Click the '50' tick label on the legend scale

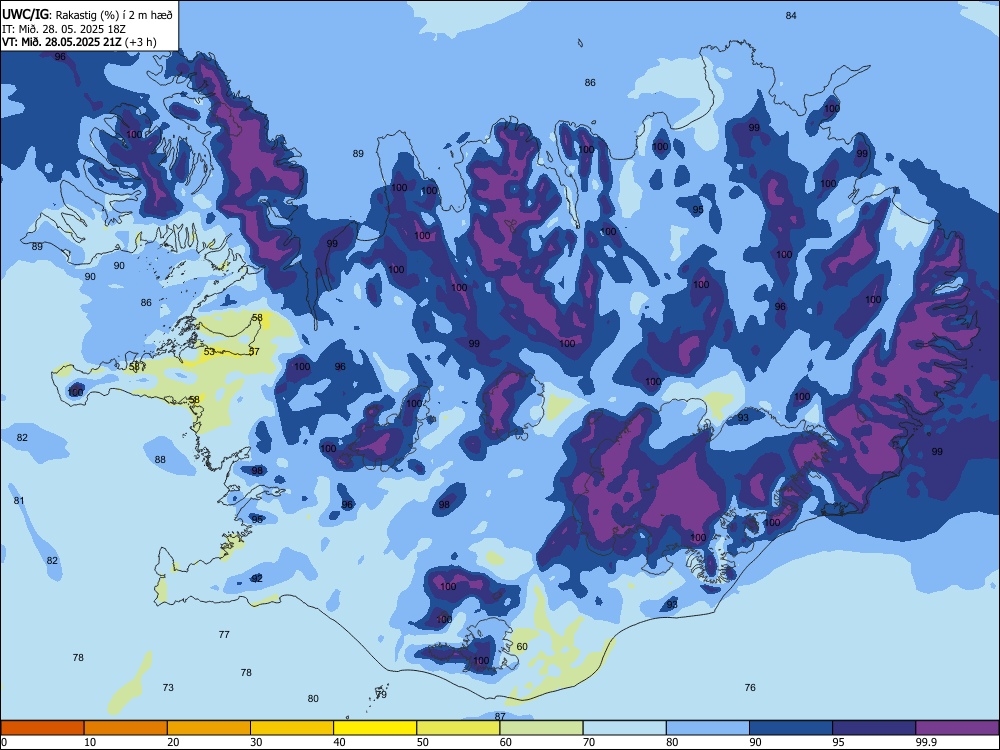coord(423,742)
